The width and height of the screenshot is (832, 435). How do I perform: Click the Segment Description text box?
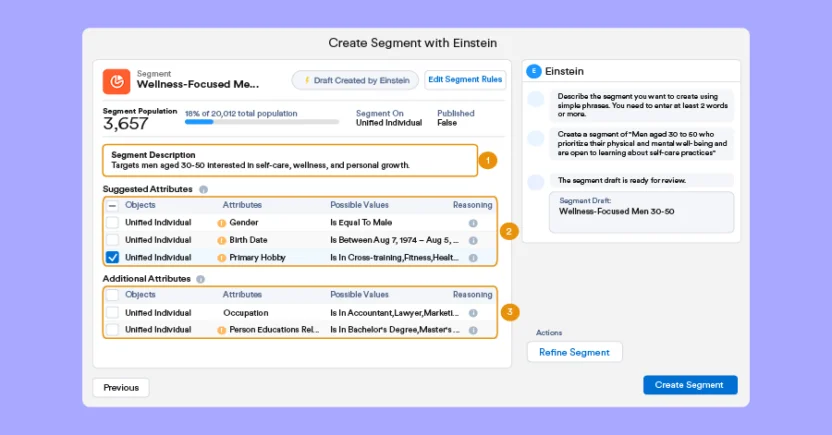290,160
